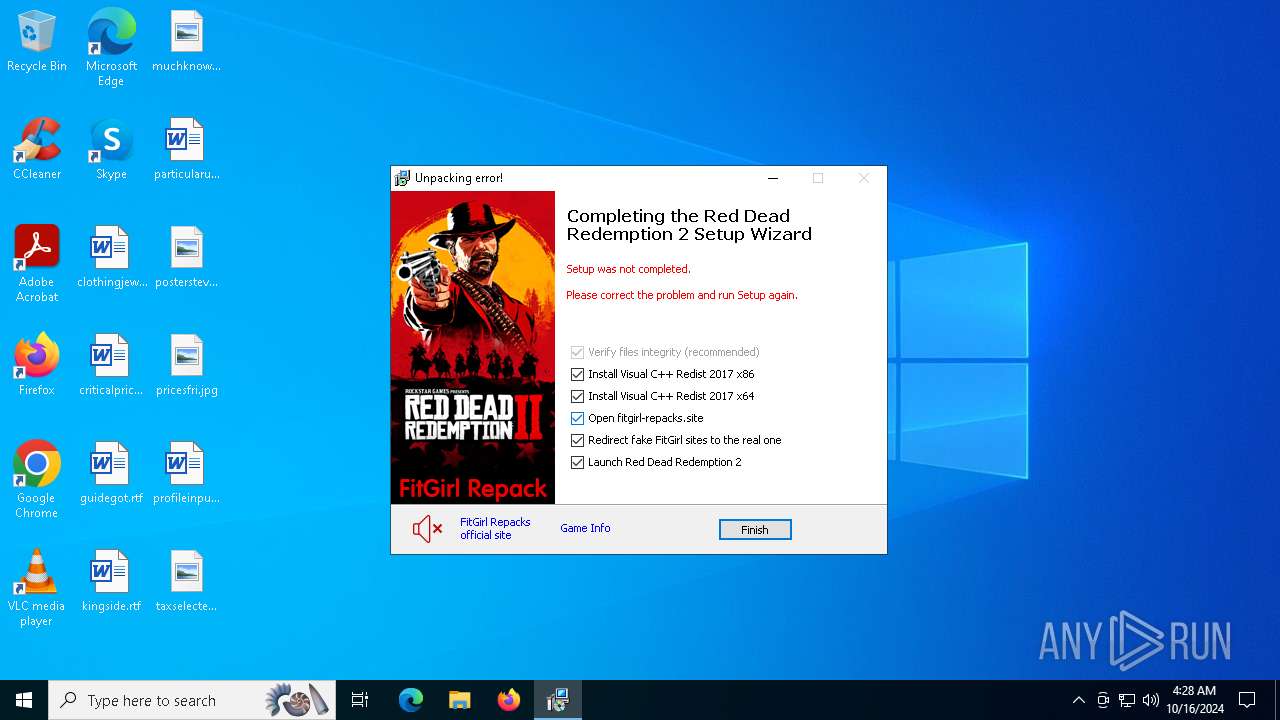Minimize the Unpacking error setup window

[x=772, y=178]
